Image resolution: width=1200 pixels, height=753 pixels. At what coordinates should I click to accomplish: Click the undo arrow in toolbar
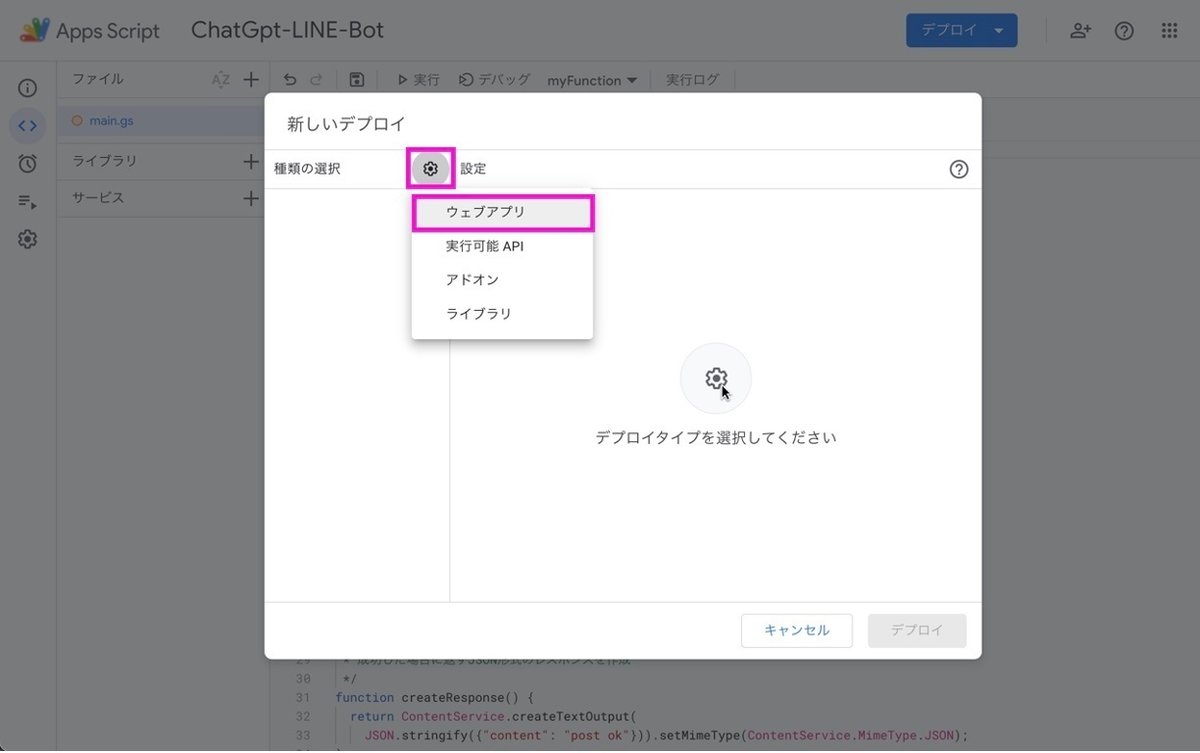click(290, 80)
